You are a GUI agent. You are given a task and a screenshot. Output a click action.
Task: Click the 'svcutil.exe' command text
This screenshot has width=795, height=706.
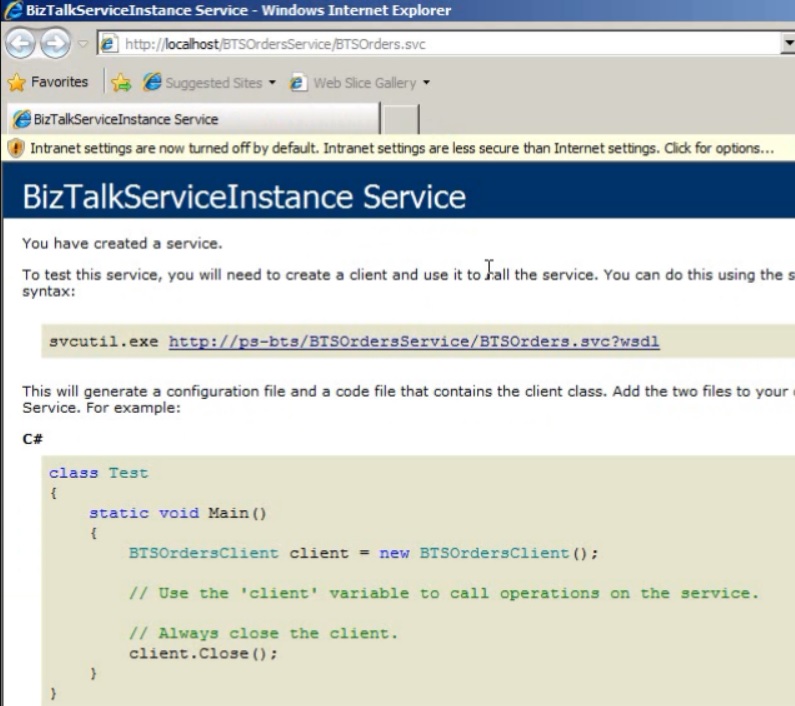point(103,341)
